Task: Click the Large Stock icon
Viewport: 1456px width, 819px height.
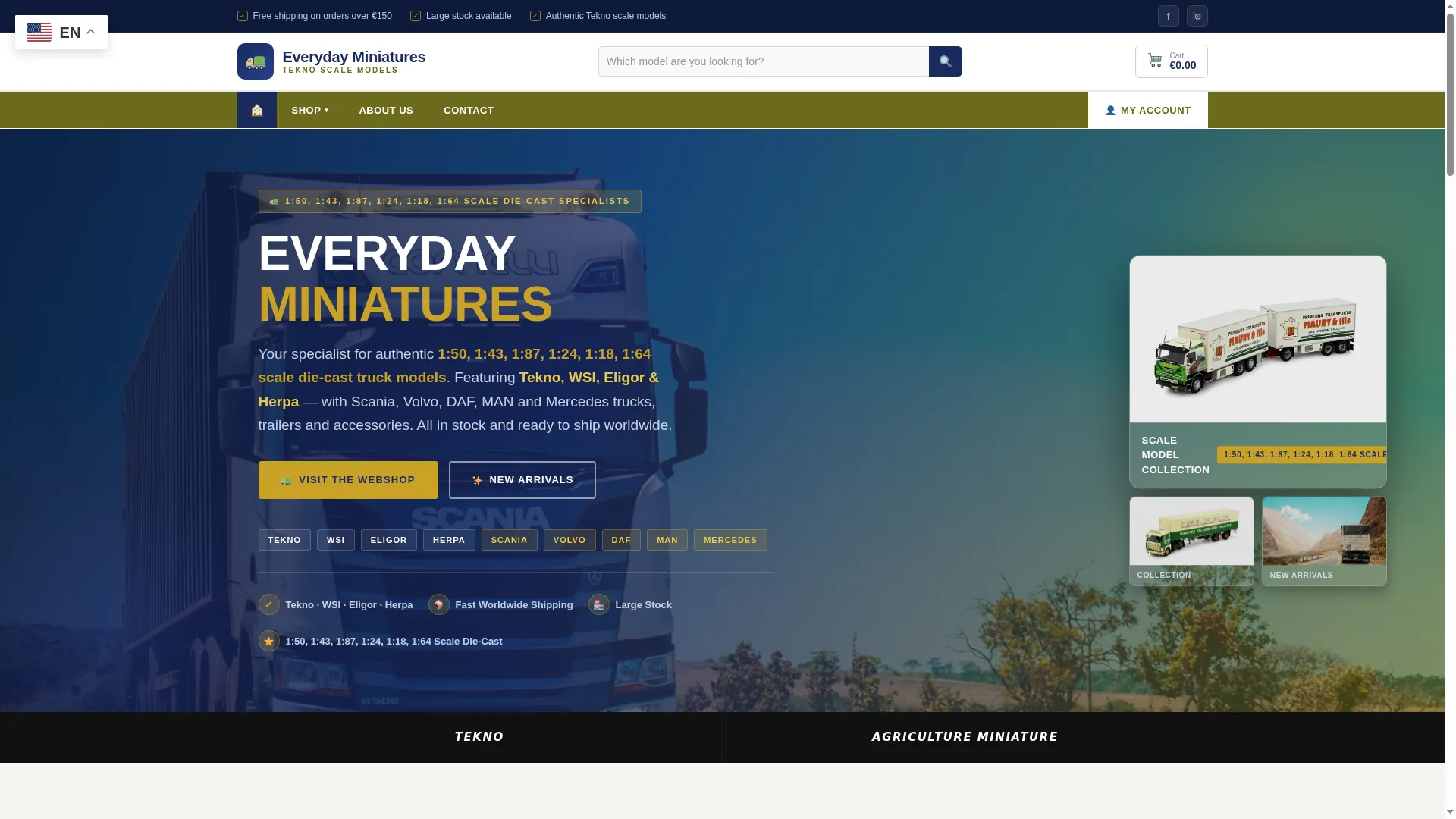Action: [x=598, y=604]
